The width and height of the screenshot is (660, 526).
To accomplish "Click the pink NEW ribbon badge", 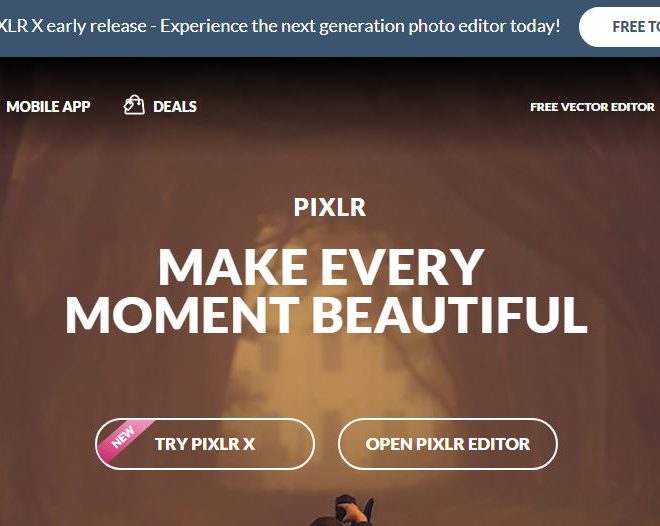I will 125,437.
